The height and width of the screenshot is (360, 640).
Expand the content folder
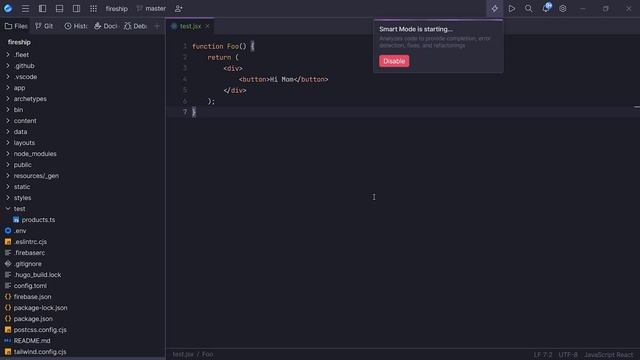click(8, 121)
